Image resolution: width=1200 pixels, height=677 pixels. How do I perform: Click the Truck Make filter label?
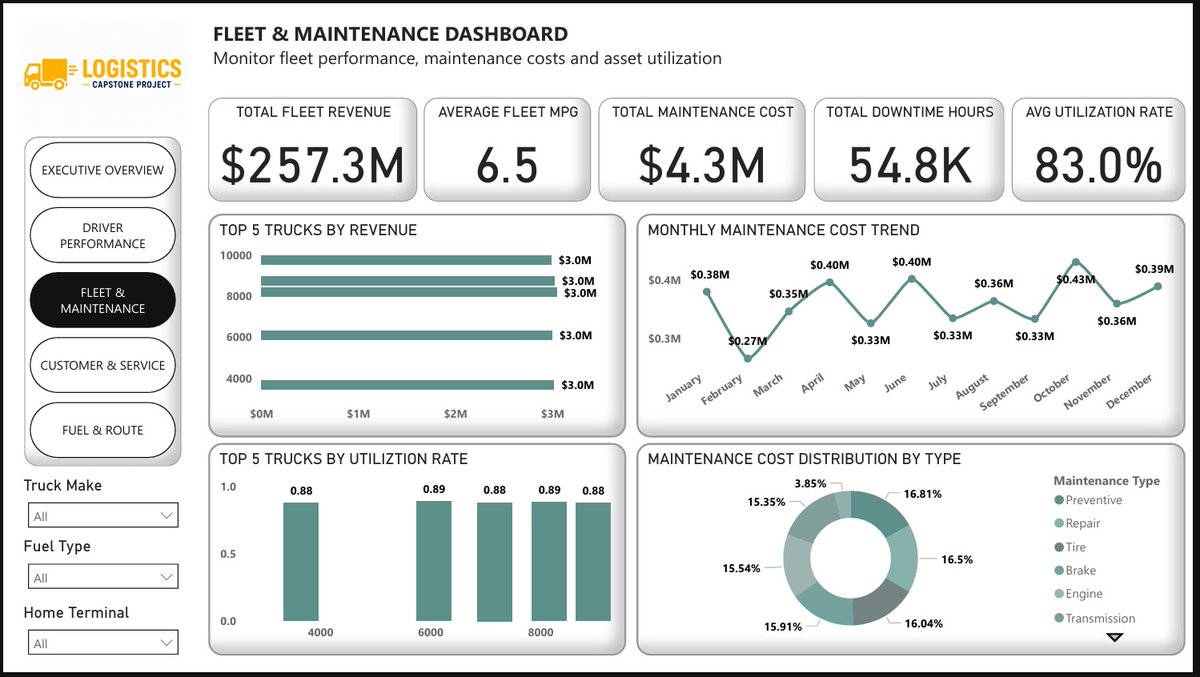(x=63, y=485)
